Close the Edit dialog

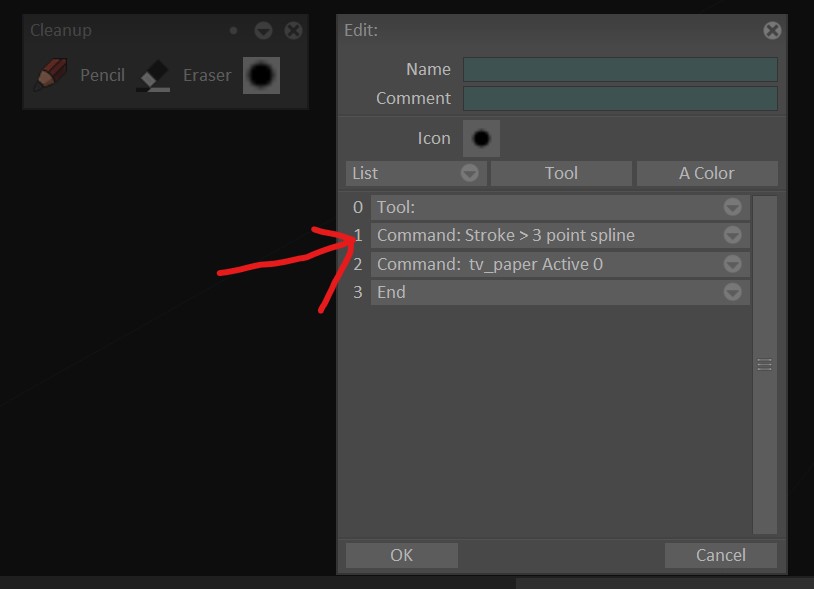point(772,31)
